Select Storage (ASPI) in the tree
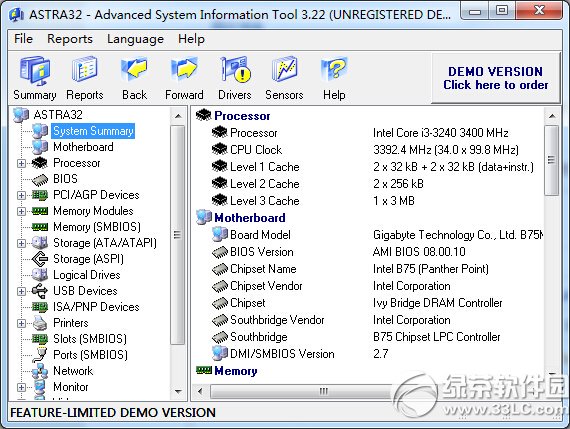The height and width of the screenshot is (429, 570). coord(88,259)
